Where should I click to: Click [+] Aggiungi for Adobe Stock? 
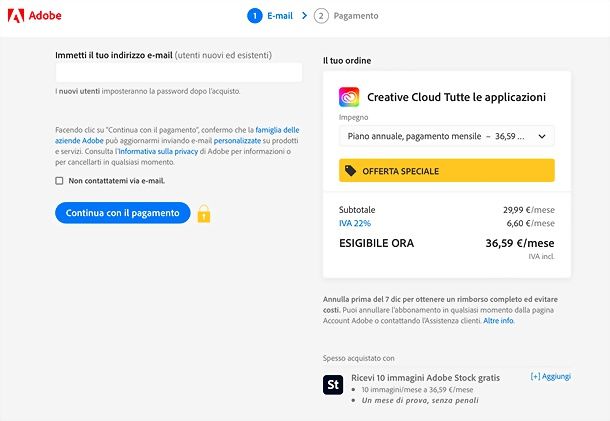click(550, 376)
